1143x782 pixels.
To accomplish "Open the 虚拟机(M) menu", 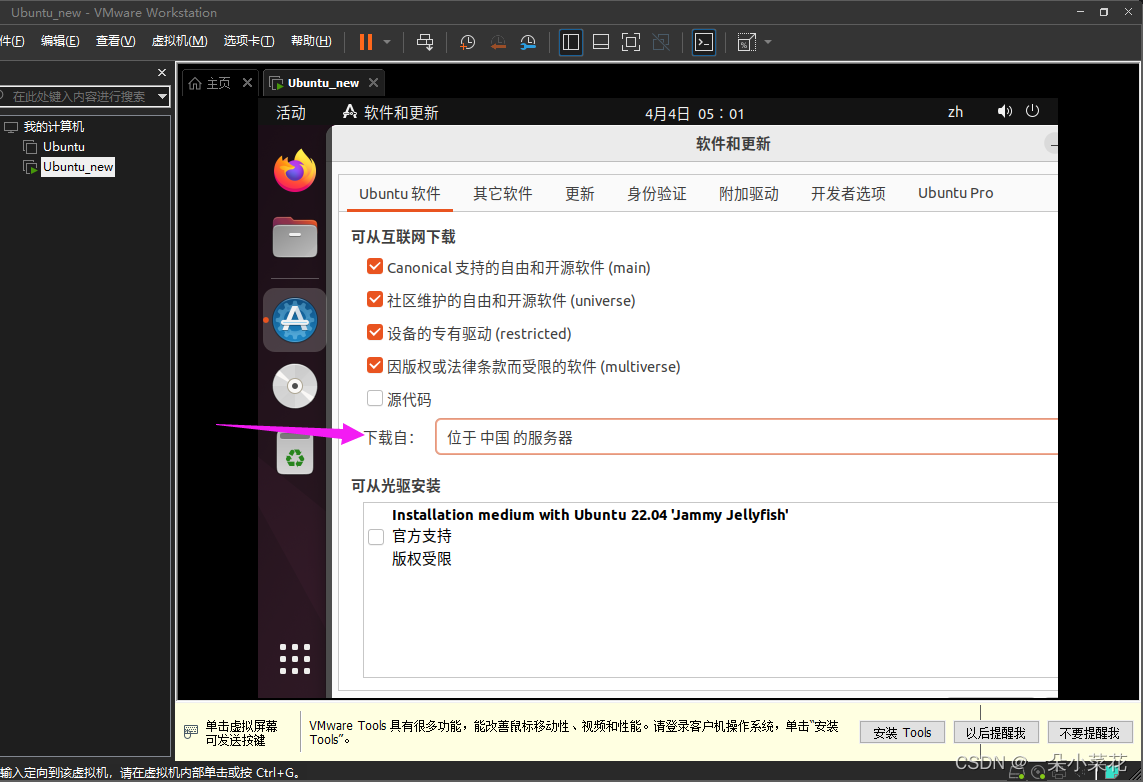I will pyautogui.click(x=179, y=41).
